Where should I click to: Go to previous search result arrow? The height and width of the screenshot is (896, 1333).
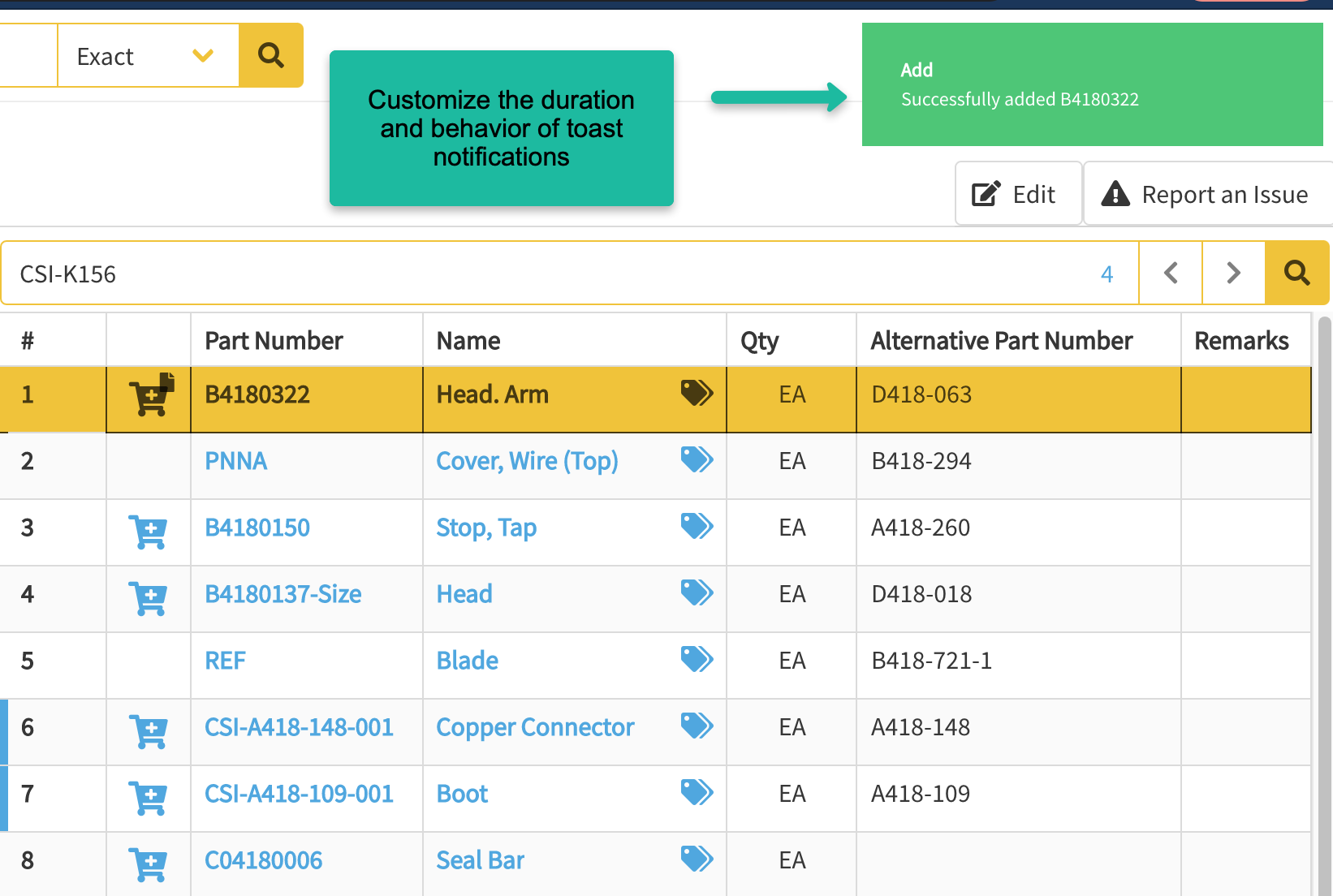pos(1170,273)
